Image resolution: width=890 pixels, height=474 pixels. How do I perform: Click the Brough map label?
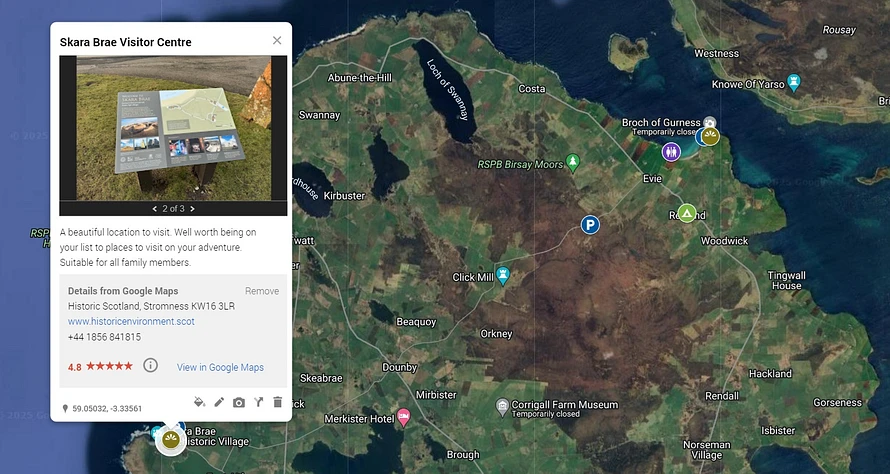tap(463, 455)
